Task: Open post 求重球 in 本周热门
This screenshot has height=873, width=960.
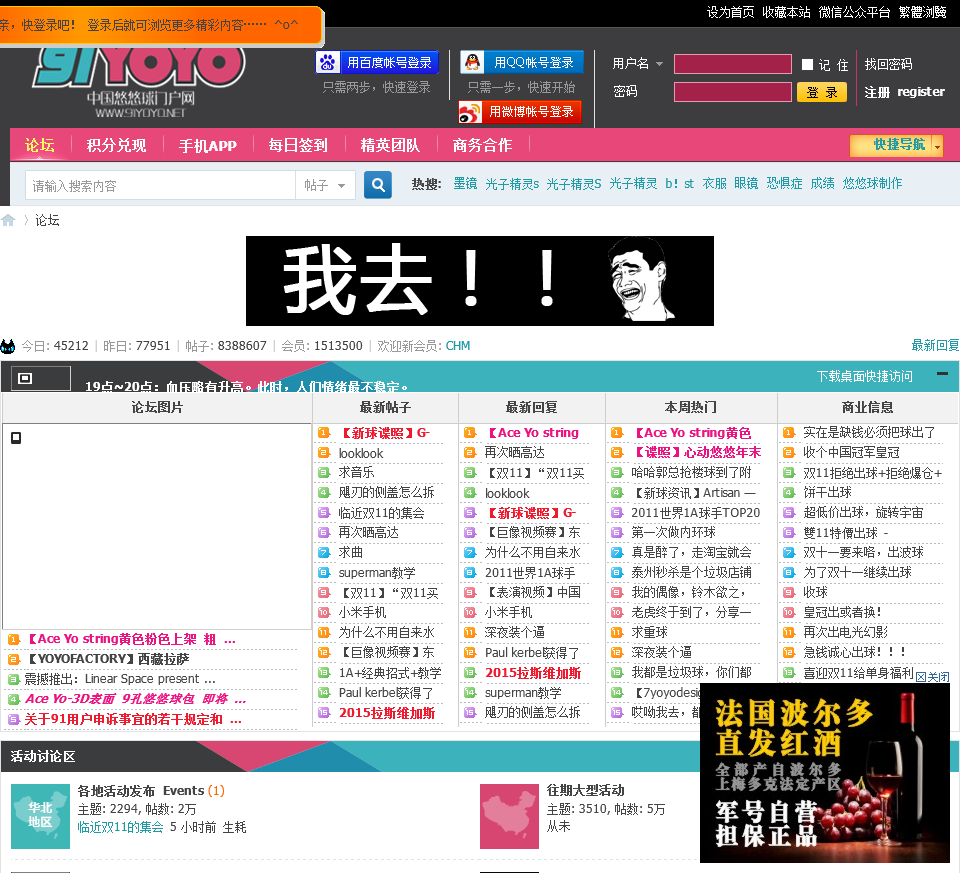Action: pyautogui.click(x=649, y=632)
